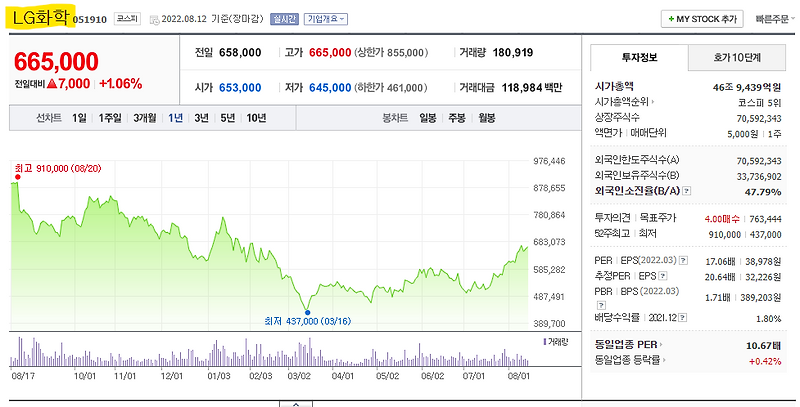The height and width of the screenshot is (407, 800).
Task: Click the 03/02 date label on chart axis
Action: [x=298, y=376]
